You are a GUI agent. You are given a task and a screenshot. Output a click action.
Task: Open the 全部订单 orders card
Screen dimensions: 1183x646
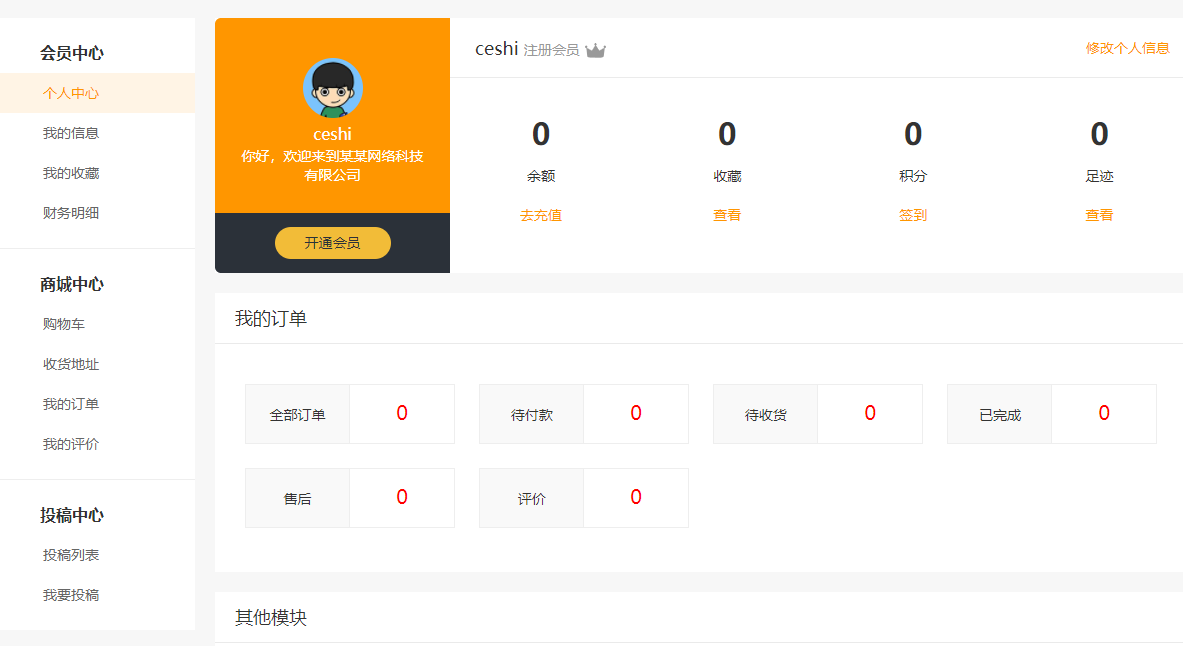349,413
